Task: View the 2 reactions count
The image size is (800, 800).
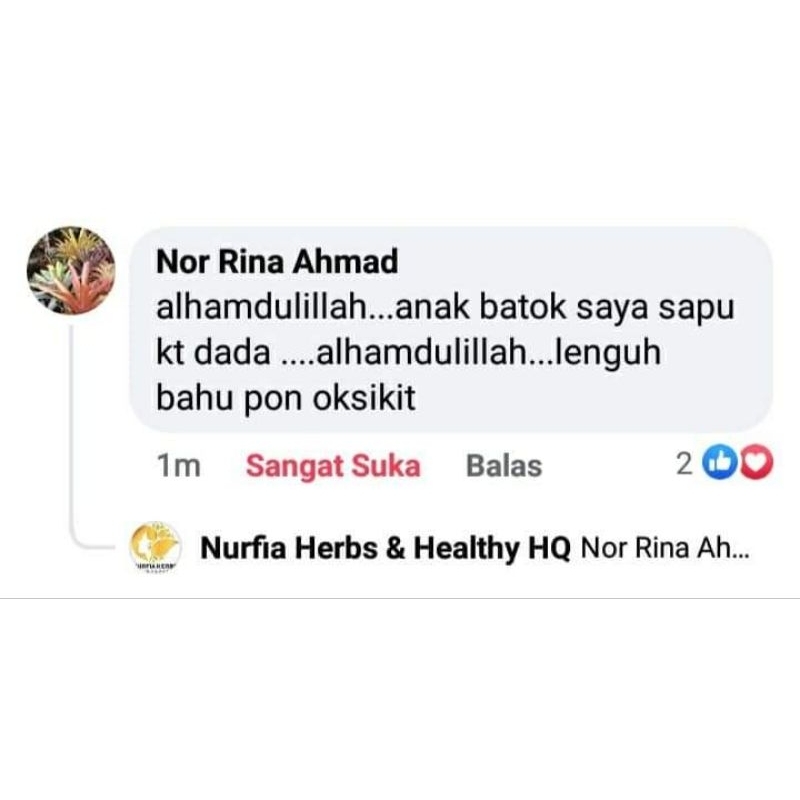Action: [684, 464]
